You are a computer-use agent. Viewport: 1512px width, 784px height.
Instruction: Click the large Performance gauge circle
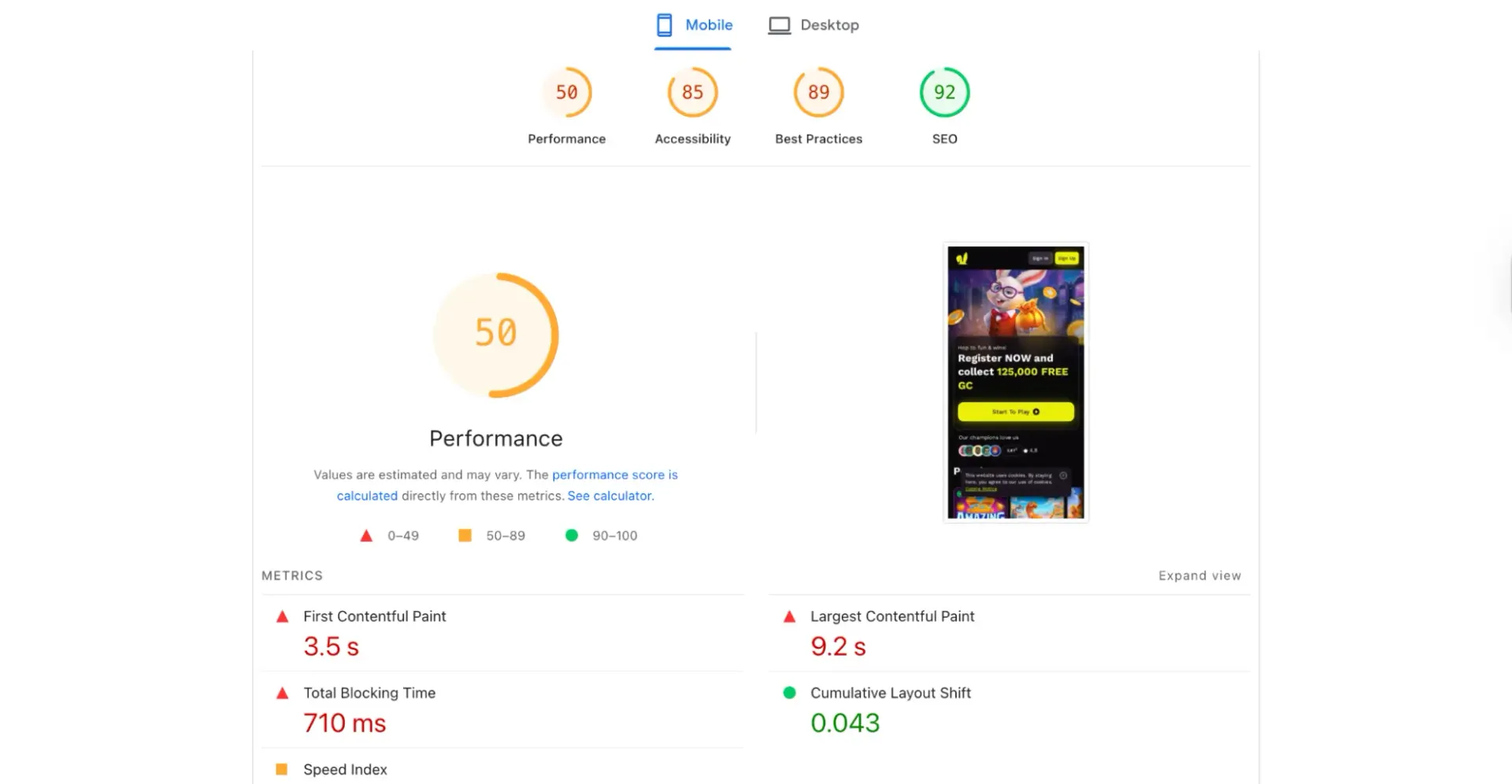click(x=496, y=335)
